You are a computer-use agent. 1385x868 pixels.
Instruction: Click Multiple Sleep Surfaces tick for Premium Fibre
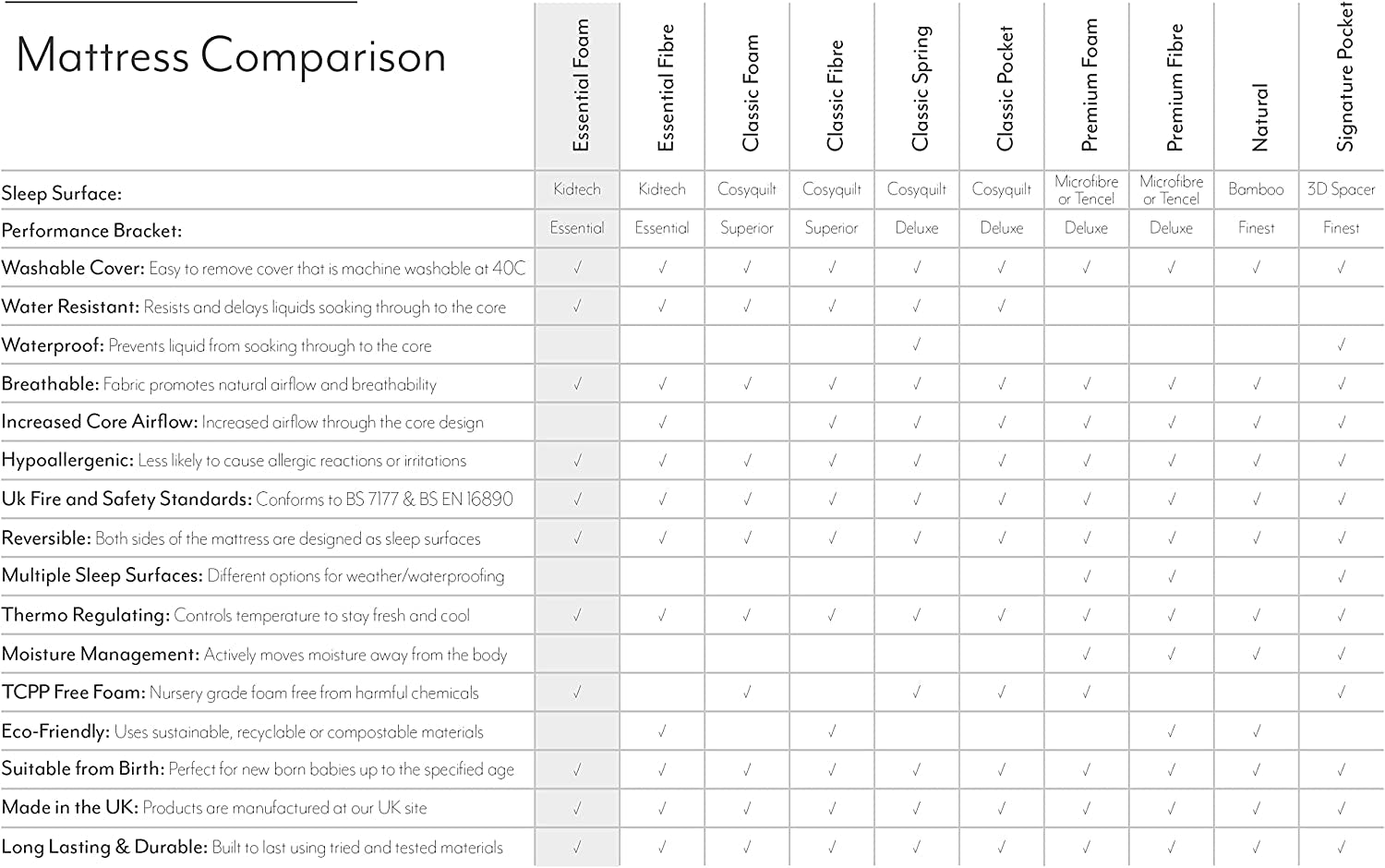click(x=1172, y=576)
